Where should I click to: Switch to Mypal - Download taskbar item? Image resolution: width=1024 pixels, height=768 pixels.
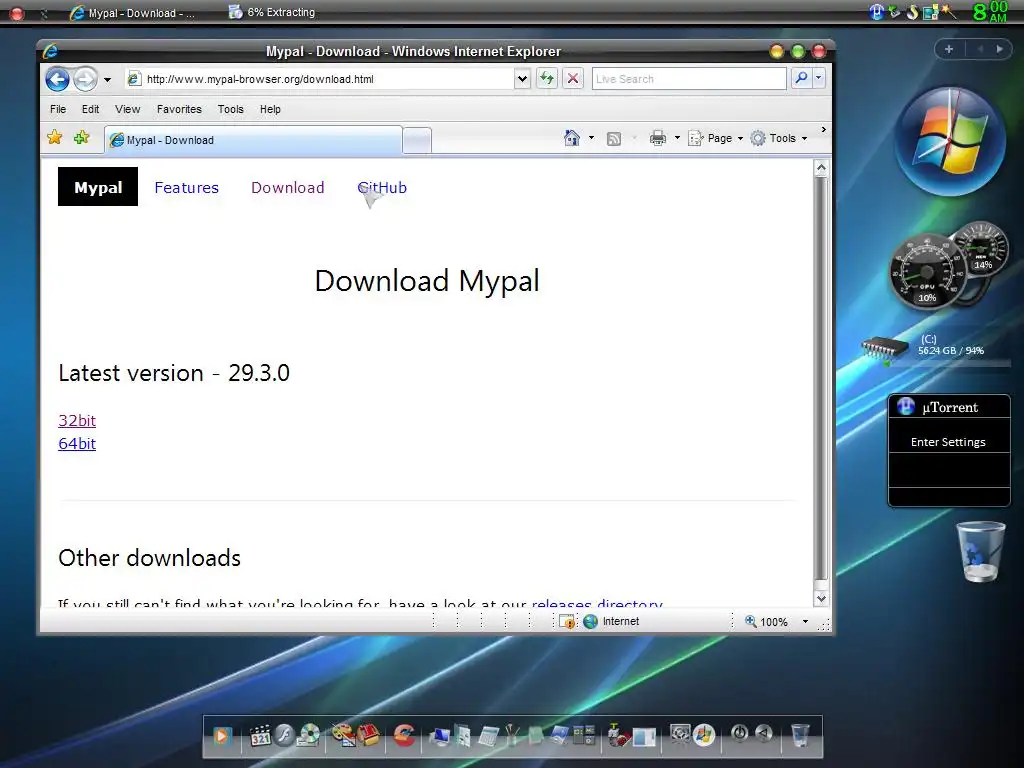[133, 12]
